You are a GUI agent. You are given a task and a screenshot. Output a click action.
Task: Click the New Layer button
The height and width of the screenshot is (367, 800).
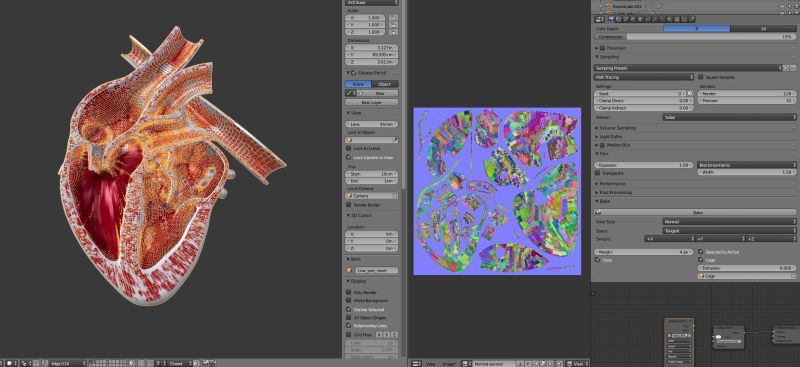coord(372,103)
